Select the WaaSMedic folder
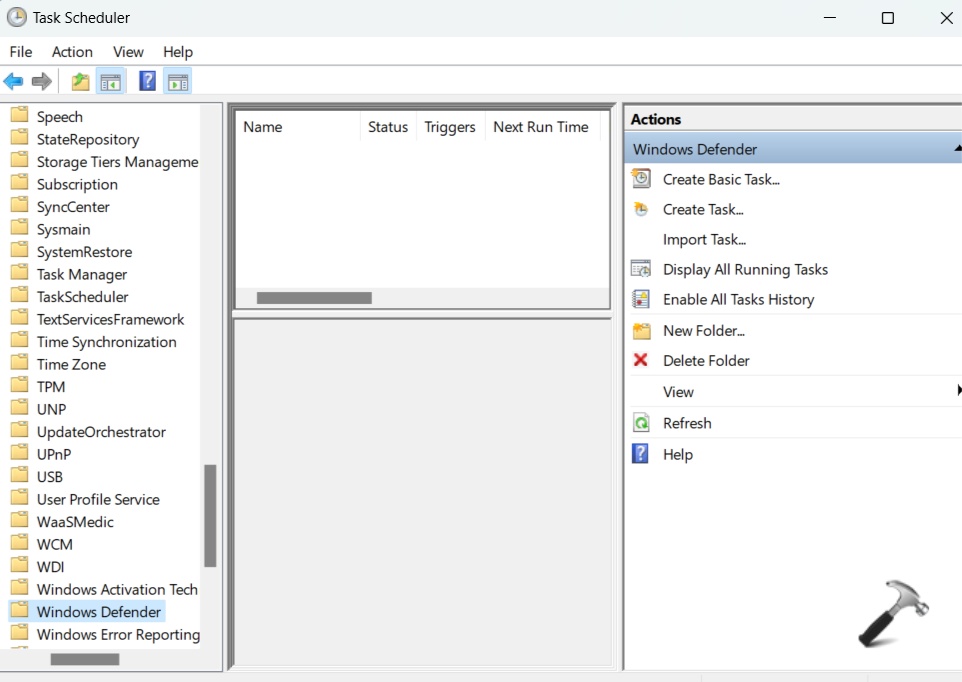The width and height of the screenshot is (962, 682). click(x=75, y=522)
